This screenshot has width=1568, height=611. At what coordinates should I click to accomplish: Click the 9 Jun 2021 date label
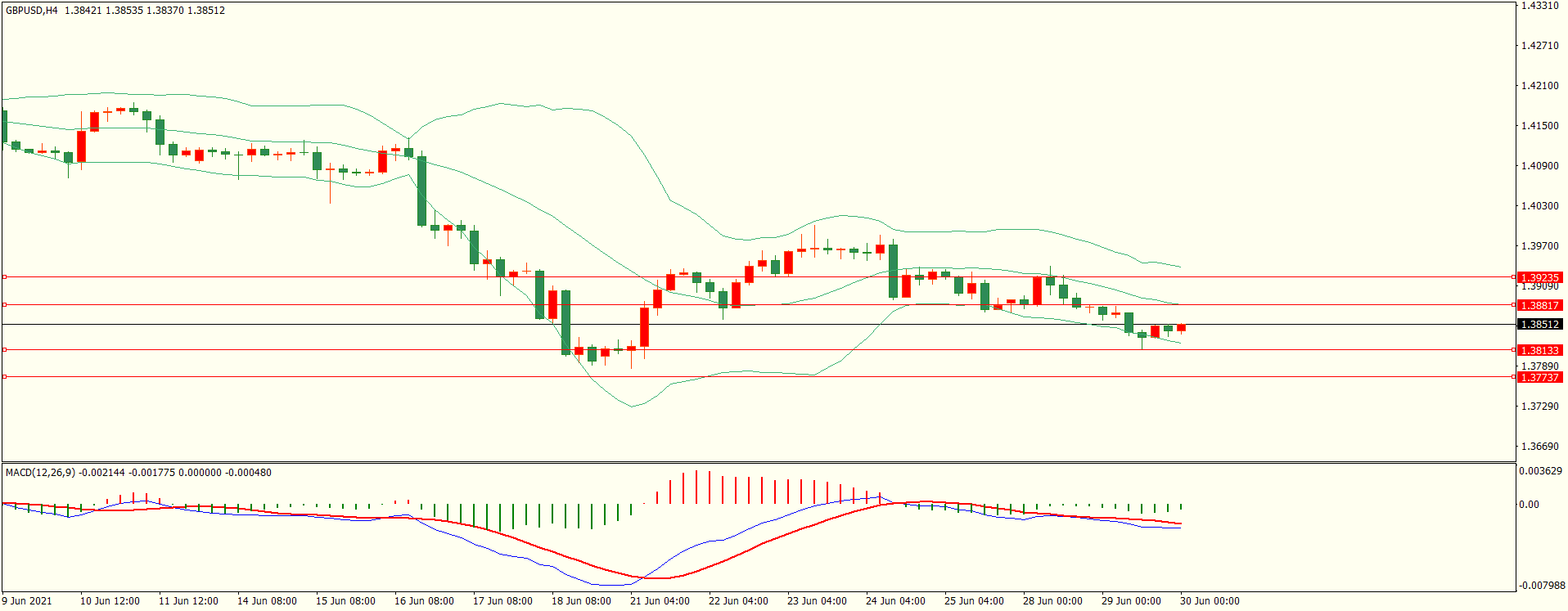(x=27, y=601)
